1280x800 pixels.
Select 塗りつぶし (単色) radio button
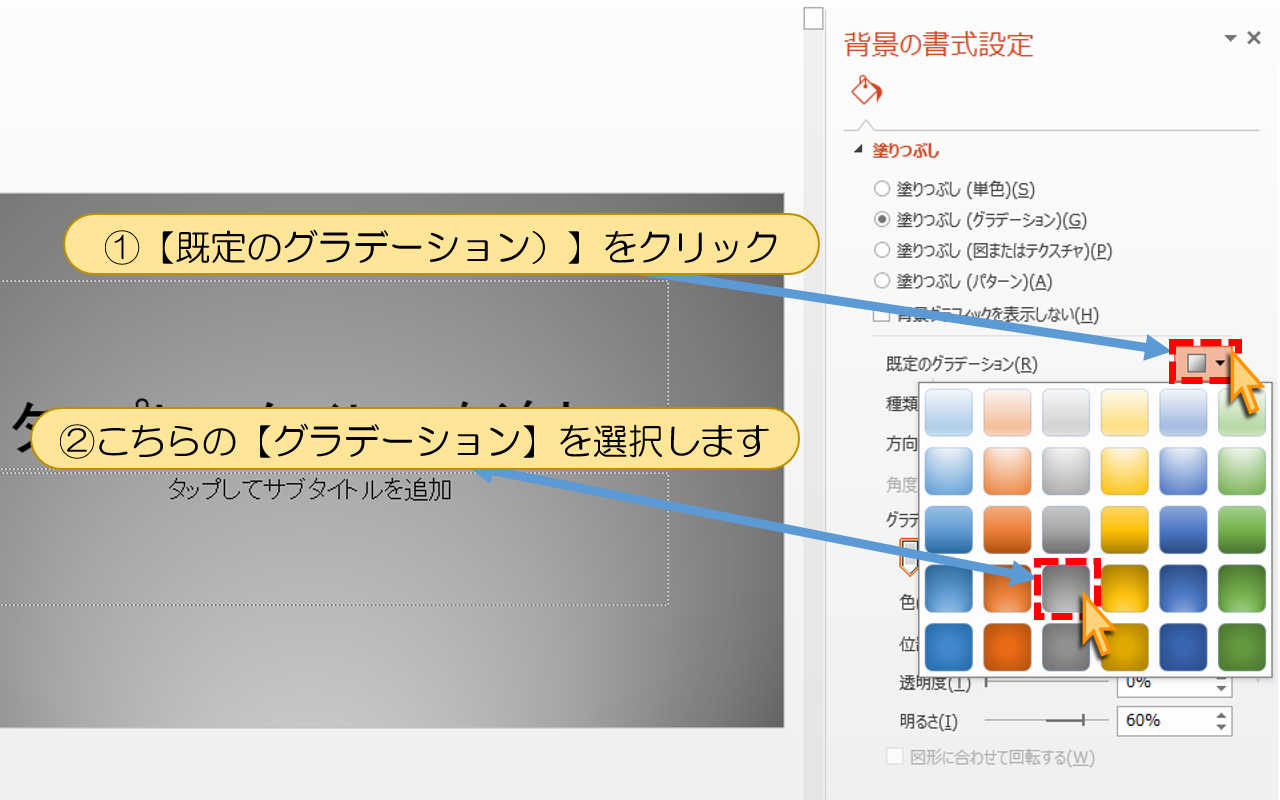coord(881,188)
